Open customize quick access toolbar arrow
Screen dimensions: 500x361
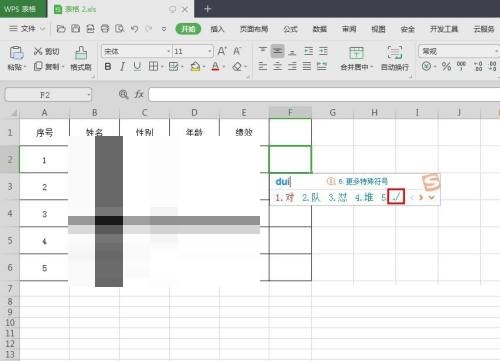click(x=164, y=29)
